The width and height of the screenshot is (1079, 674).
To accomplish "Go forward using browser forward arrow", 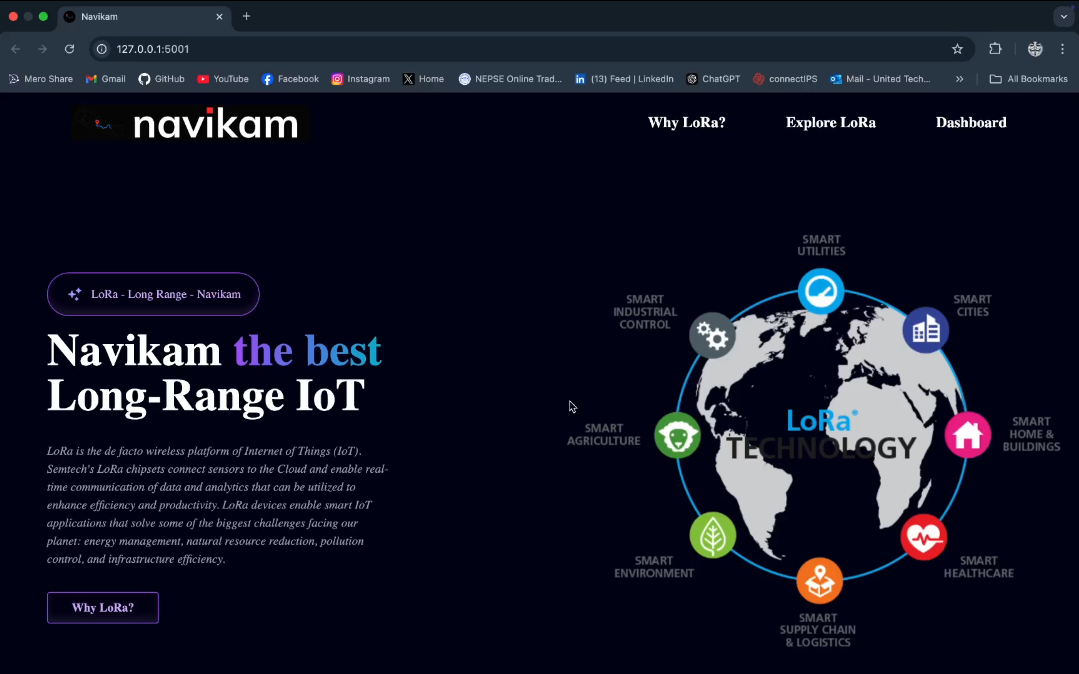I will (43, 49).
